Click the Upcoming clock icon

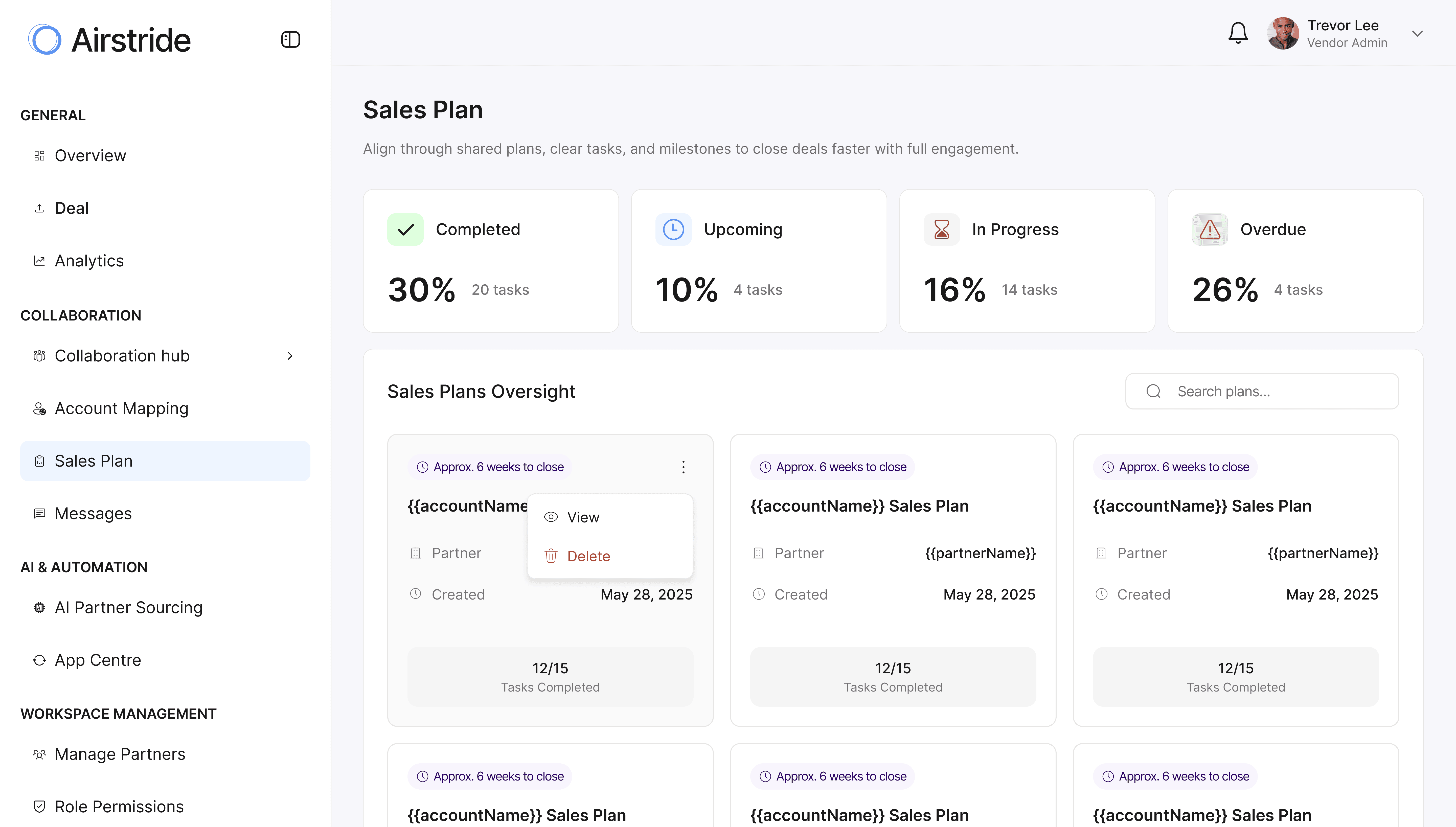coord(673,229)
